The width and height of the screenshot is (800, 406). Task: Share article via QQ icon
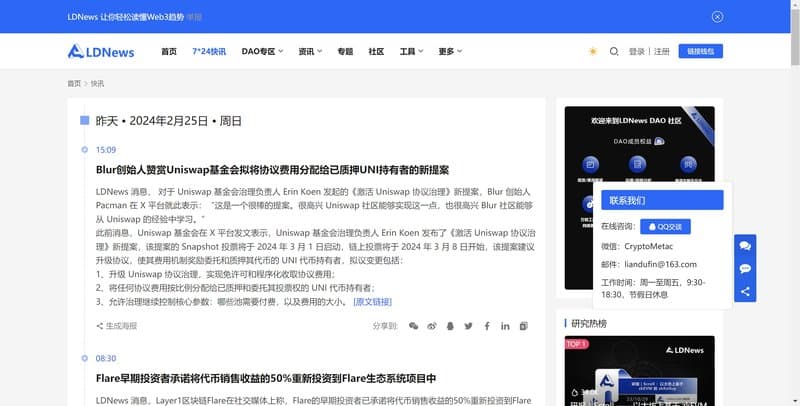point(450,326)
